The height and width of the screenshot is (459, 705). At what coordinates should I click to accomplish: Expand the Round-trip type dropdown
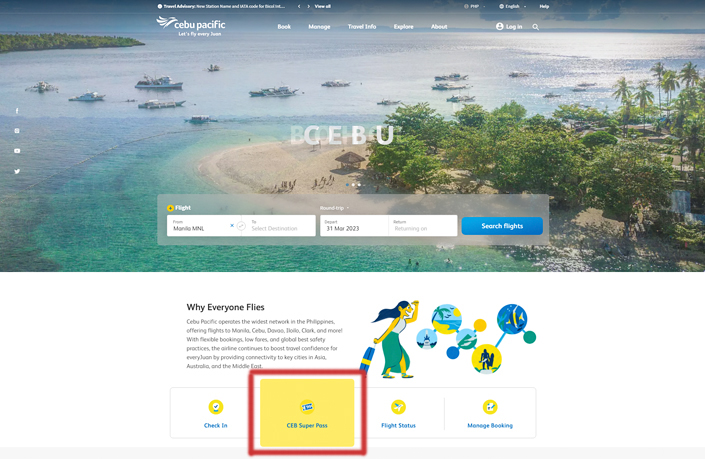[x=334, y=208]
